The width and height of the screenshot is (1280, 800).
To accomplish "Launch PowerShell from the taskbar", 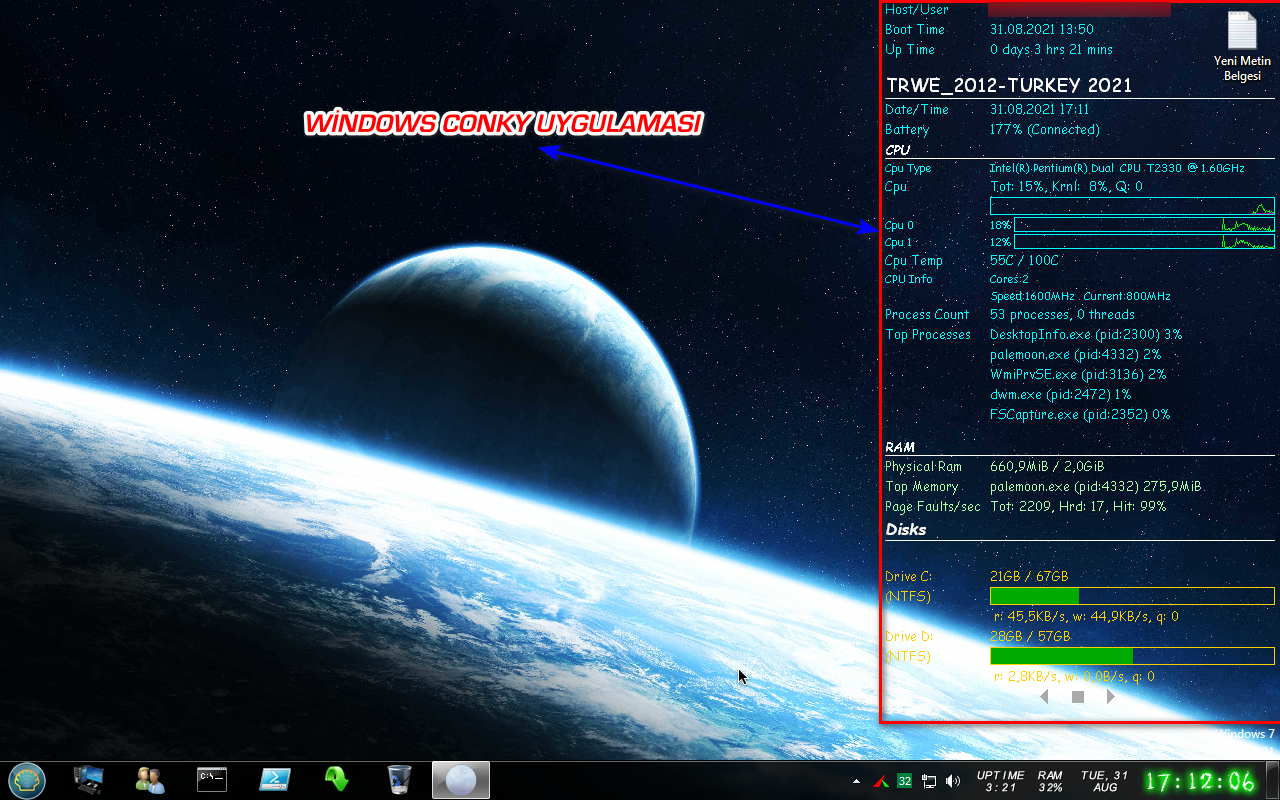I will click(274, 779).
